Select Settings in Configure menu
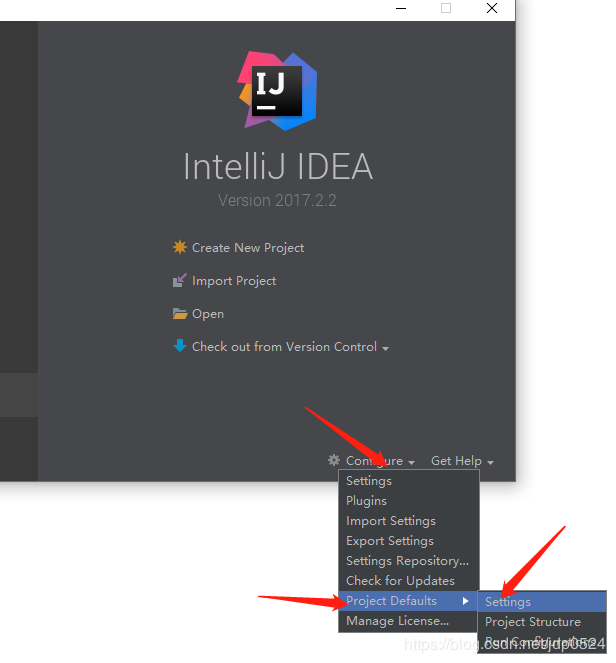This screenshot has width=616, height=663. (x=409, y=481)
